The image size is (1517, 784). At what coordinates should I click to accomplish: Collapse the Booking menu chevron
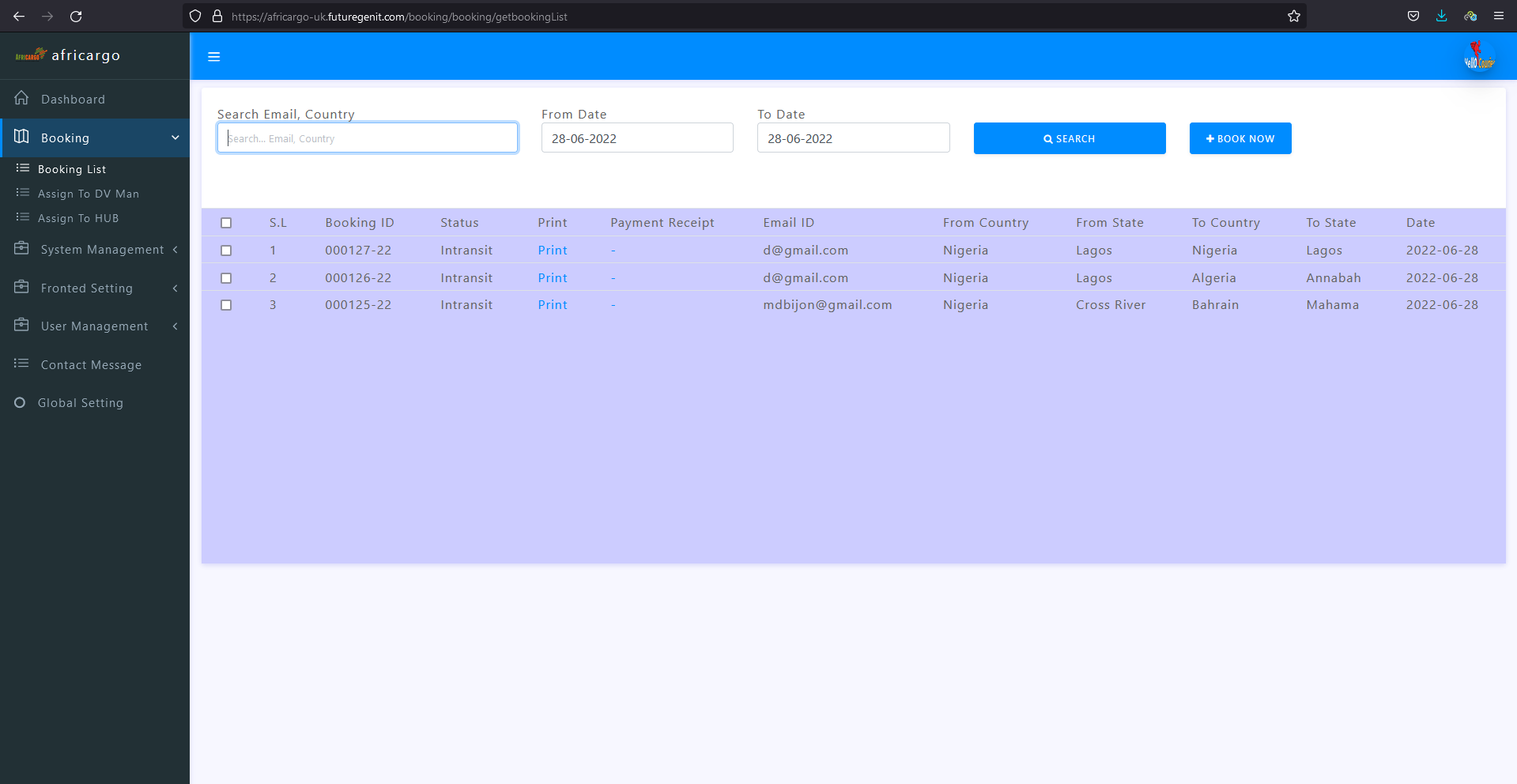click(x=175, y=138)
